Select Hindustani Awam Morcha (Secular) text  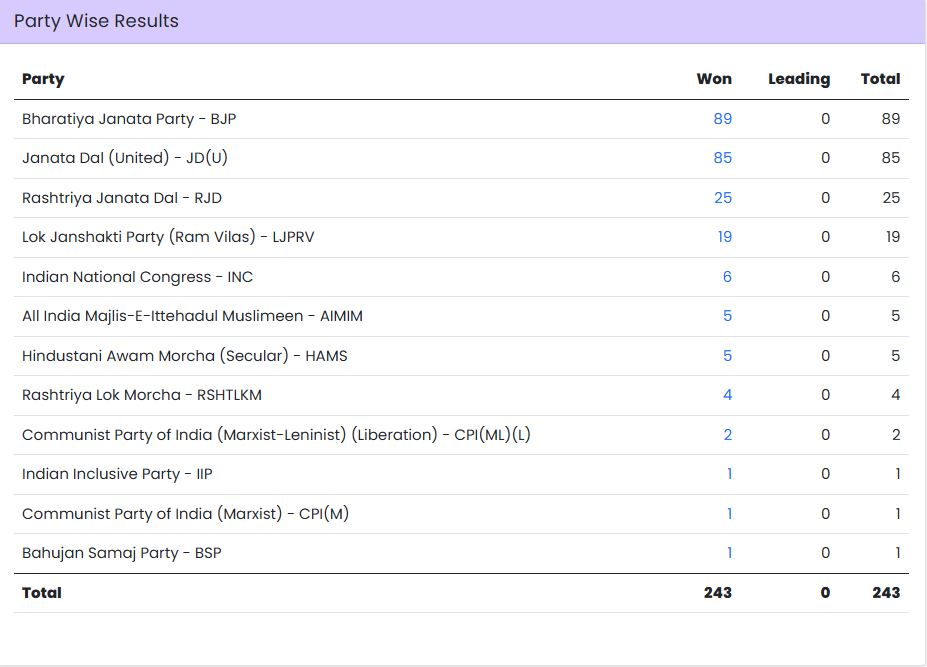155,356
